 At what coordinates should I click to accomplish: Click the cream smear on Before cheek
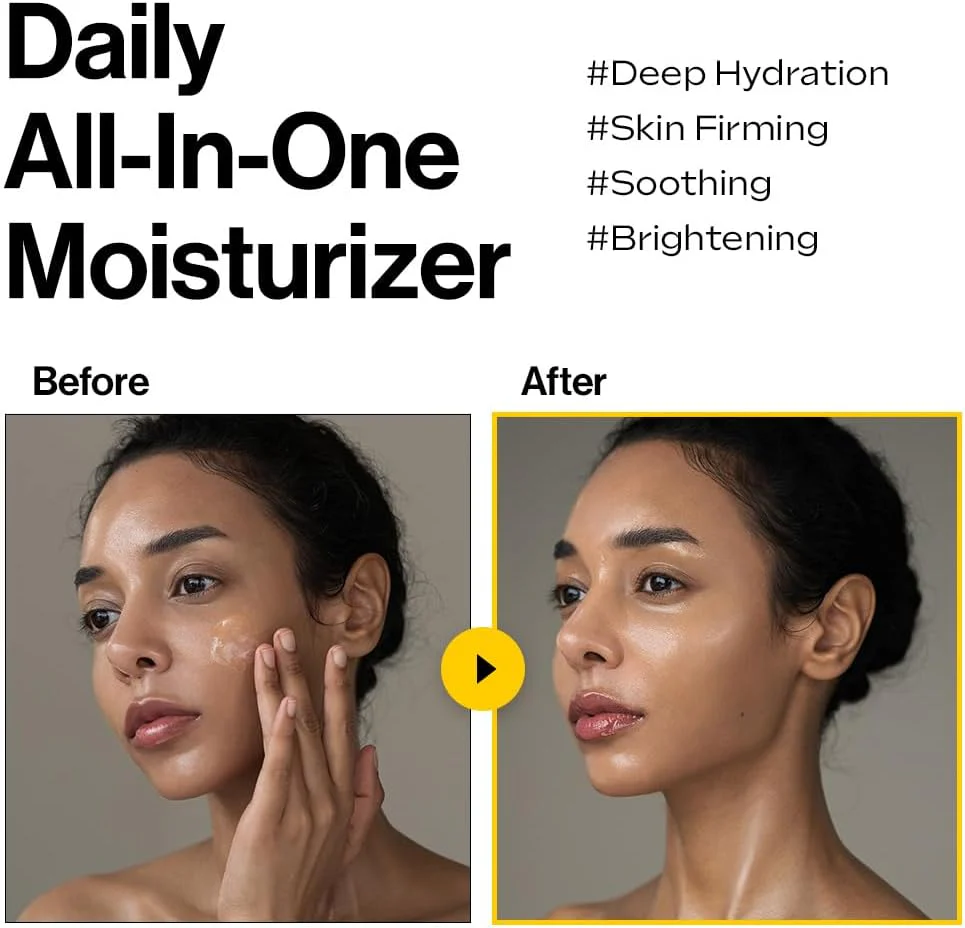(x=233, y=641)
